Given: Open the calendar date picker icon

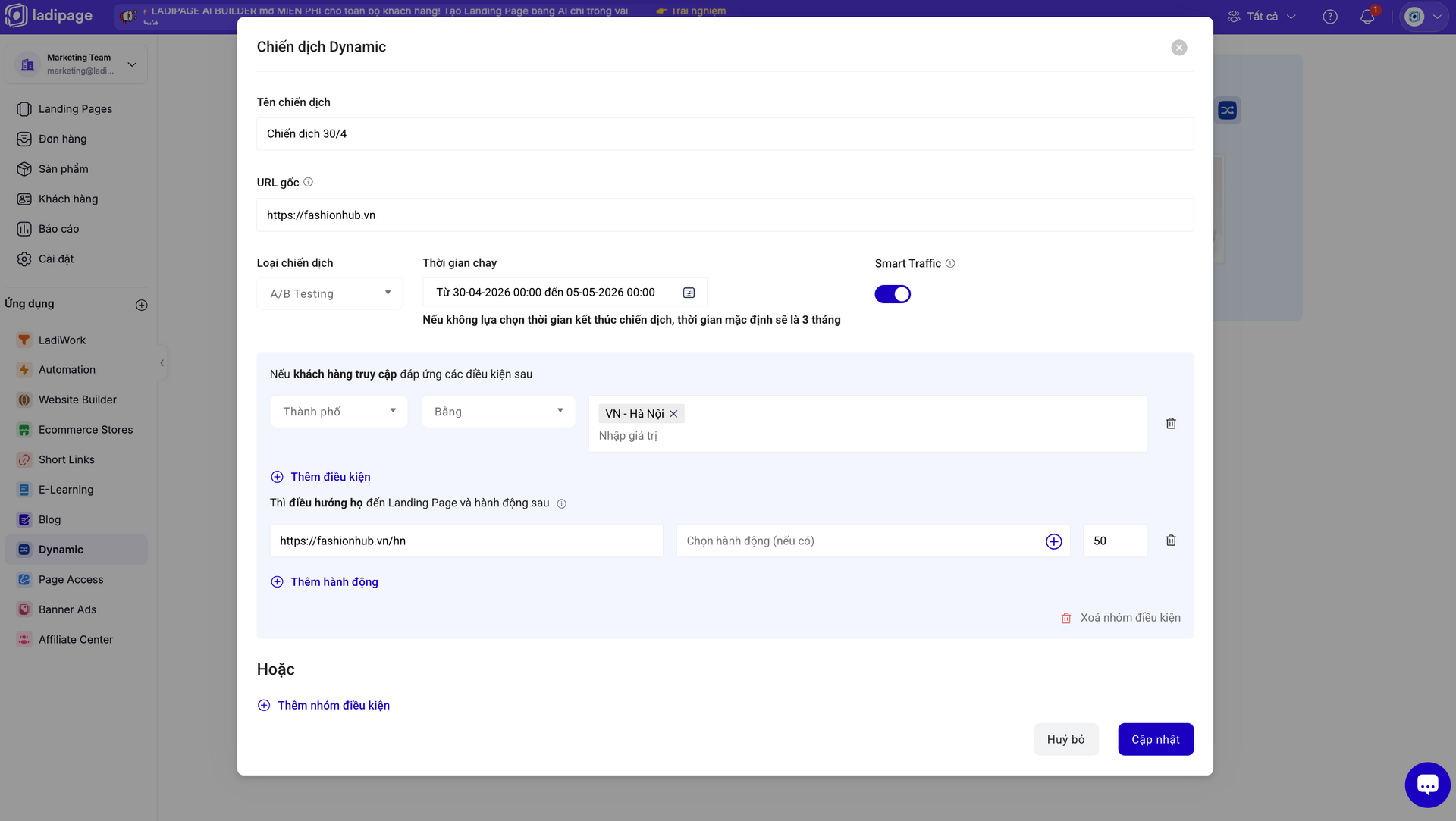Looking at the screenshot, I should point(689,293).
